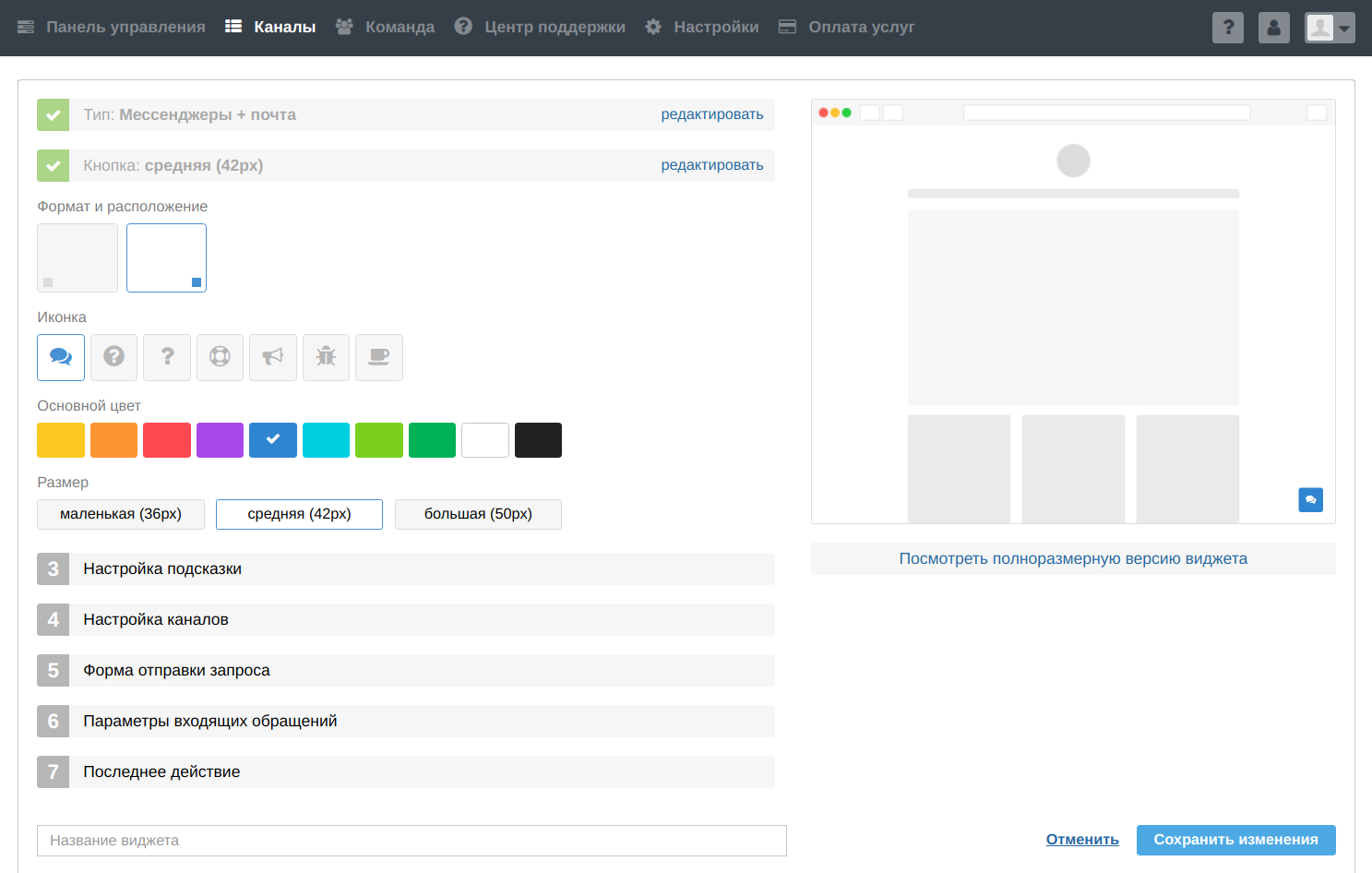Open Команда menu item

click(385, 28)
